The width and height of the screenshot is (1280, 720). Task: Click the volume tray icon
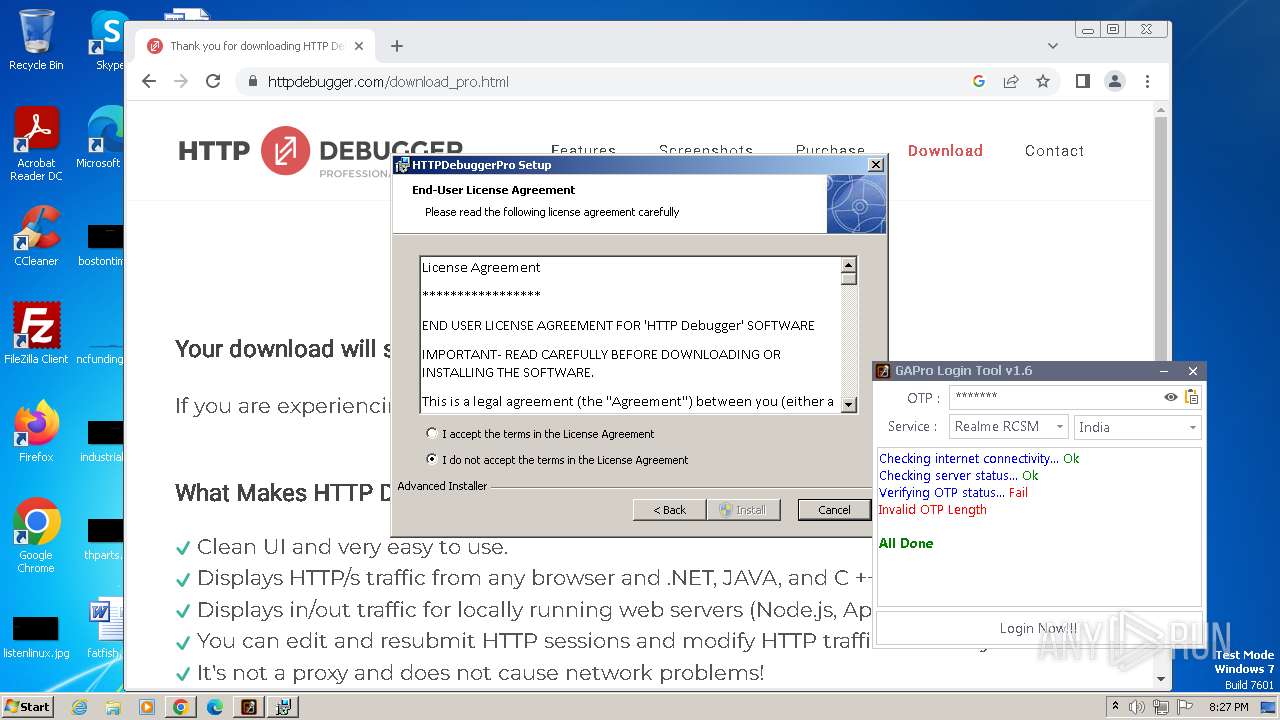pos(1137,707)
